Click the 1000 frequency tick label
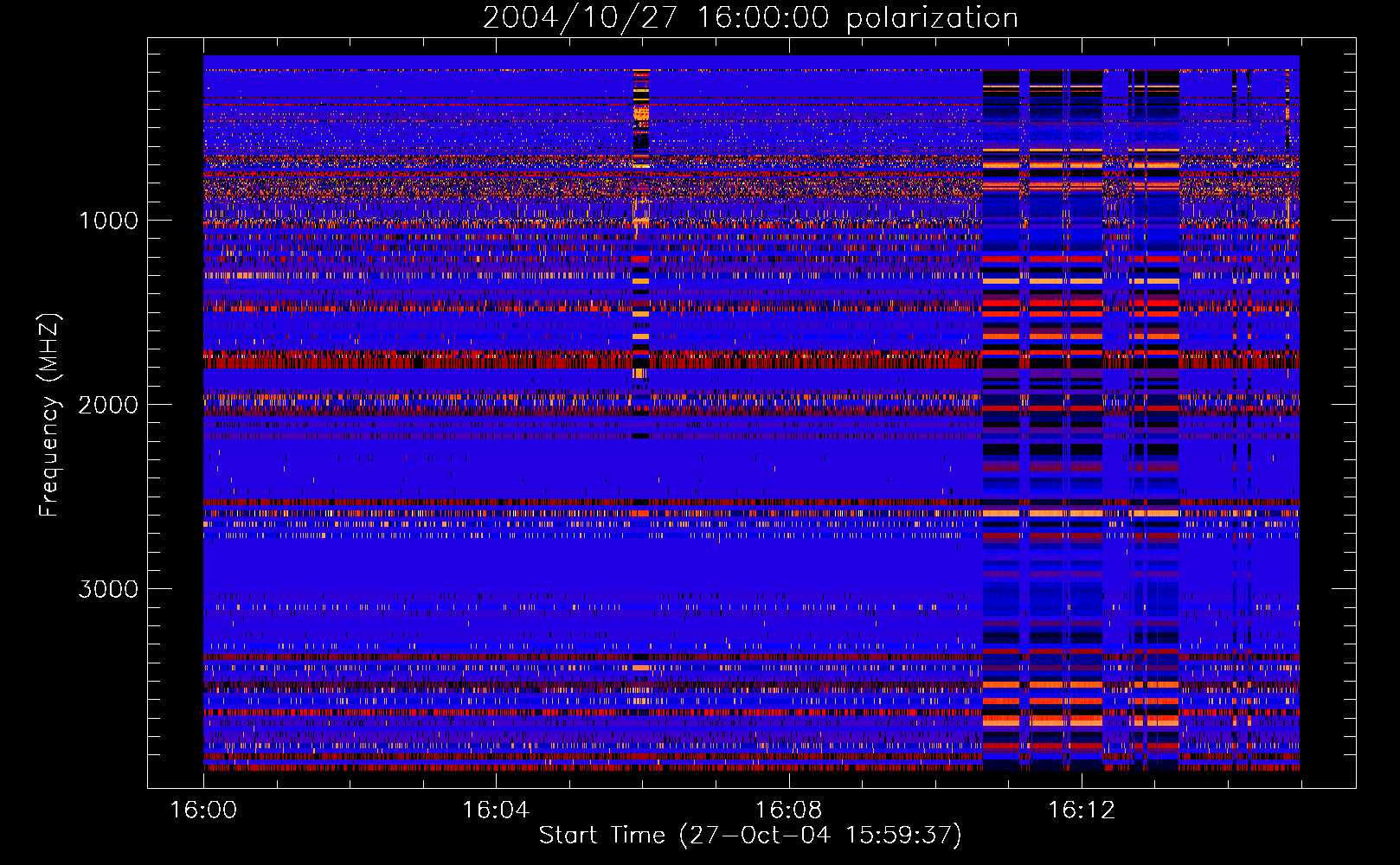This screenshot has height=865, width=1400. coord(109,221)
